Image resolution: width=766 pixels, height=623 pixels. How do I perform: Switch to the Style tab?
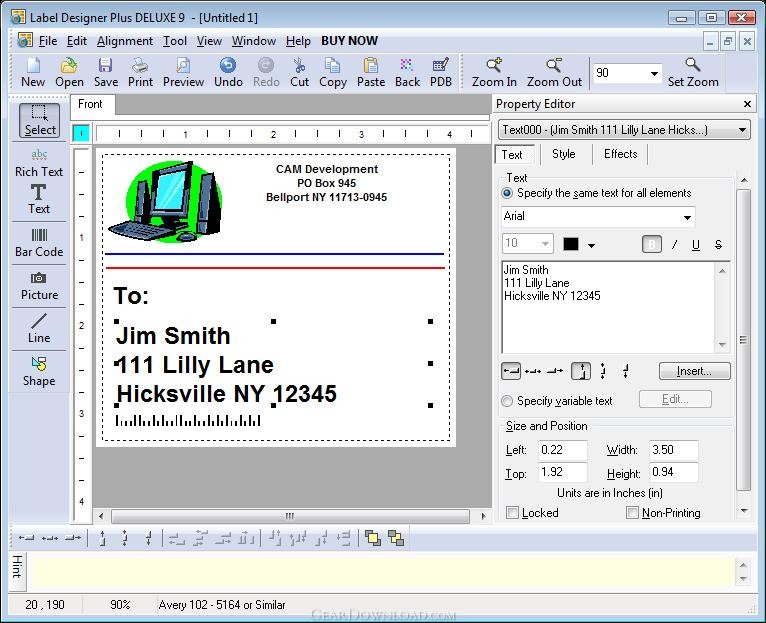pos(564,154)
